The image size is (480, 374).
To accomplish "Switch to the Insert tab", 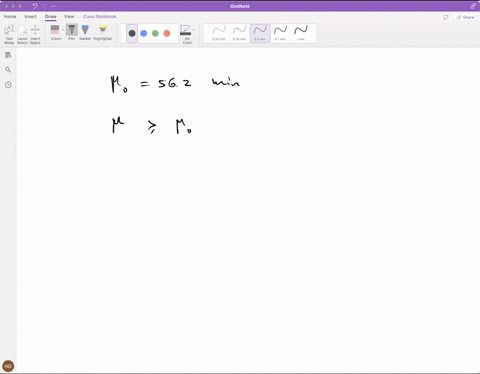I will [30, 16].
